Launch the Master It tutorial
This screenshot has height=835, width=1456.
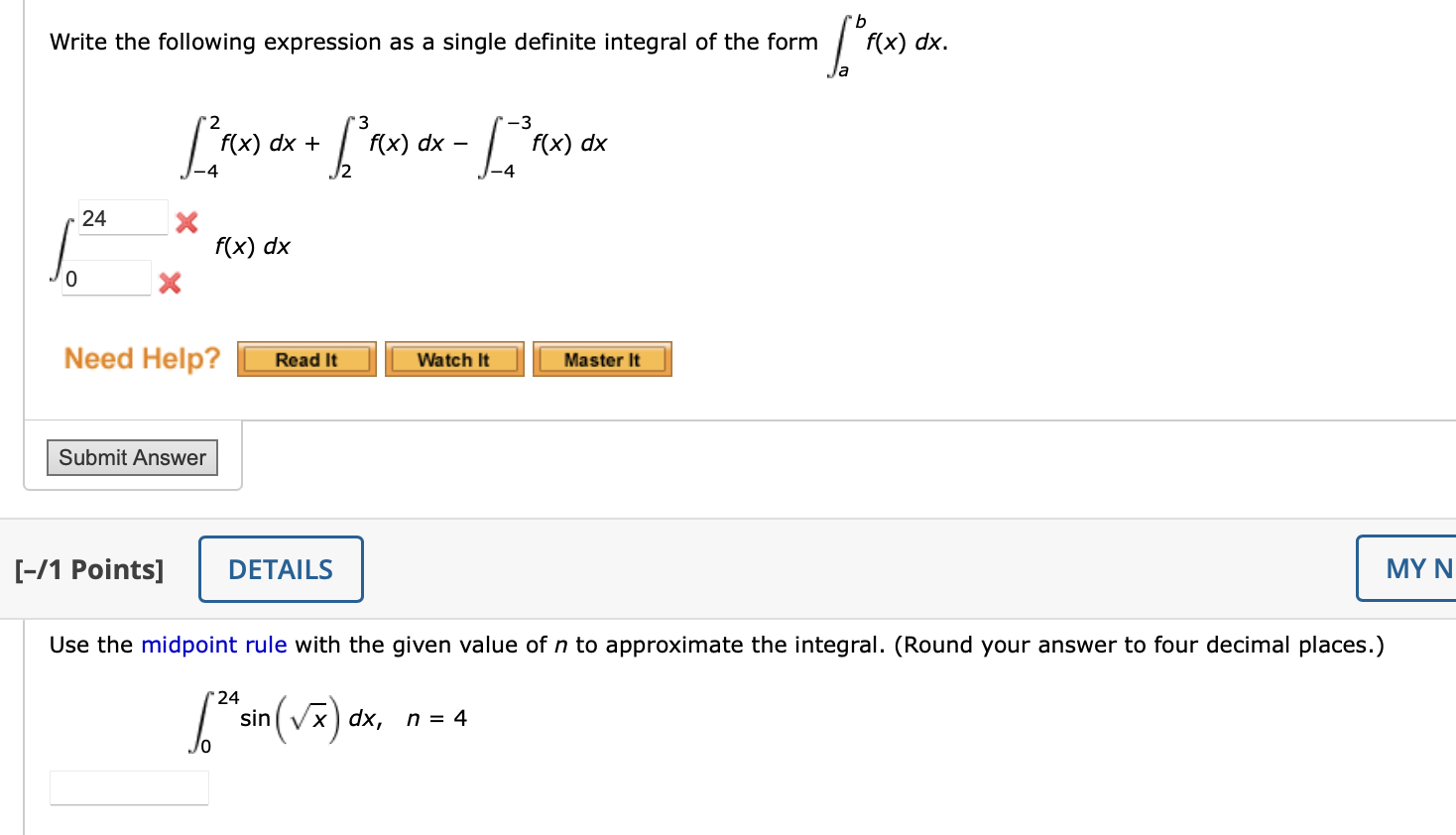(x=602, y=359)
